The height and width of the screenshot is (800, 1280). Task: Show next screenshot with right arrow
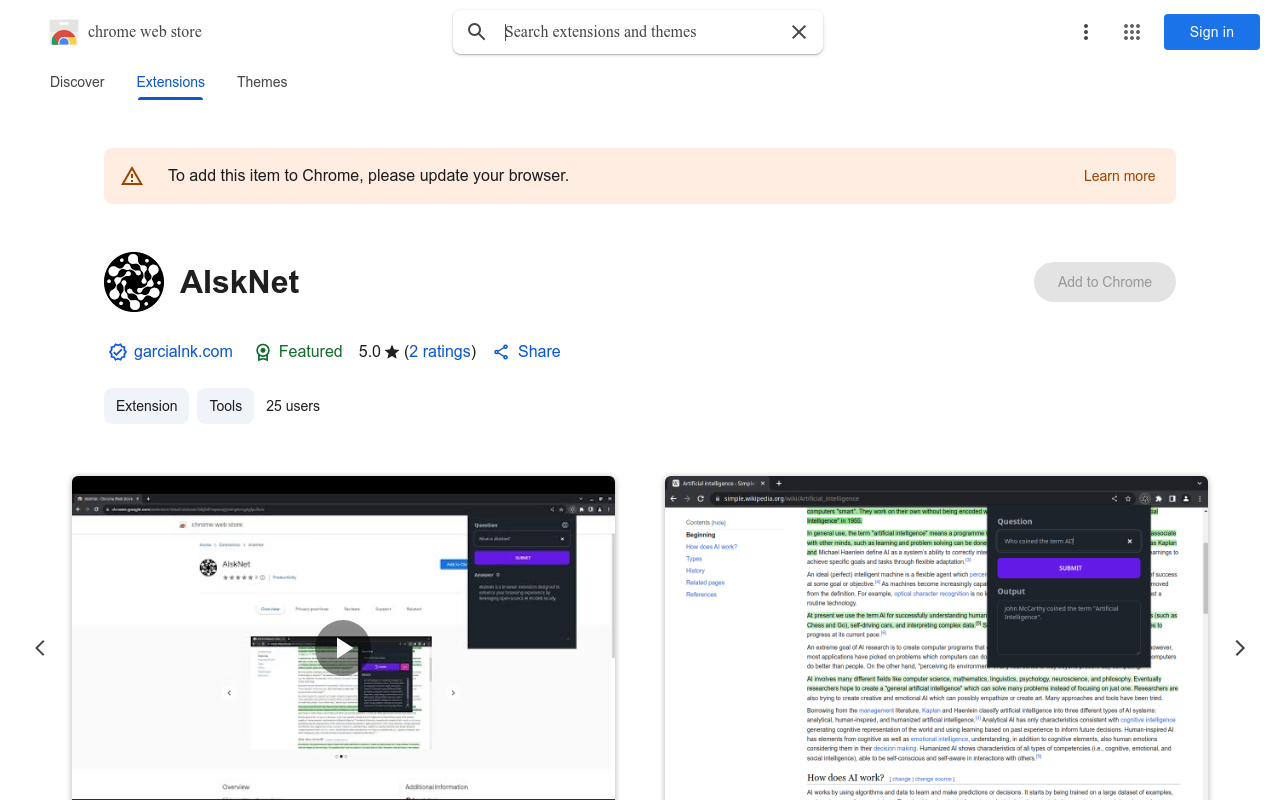1240,648
